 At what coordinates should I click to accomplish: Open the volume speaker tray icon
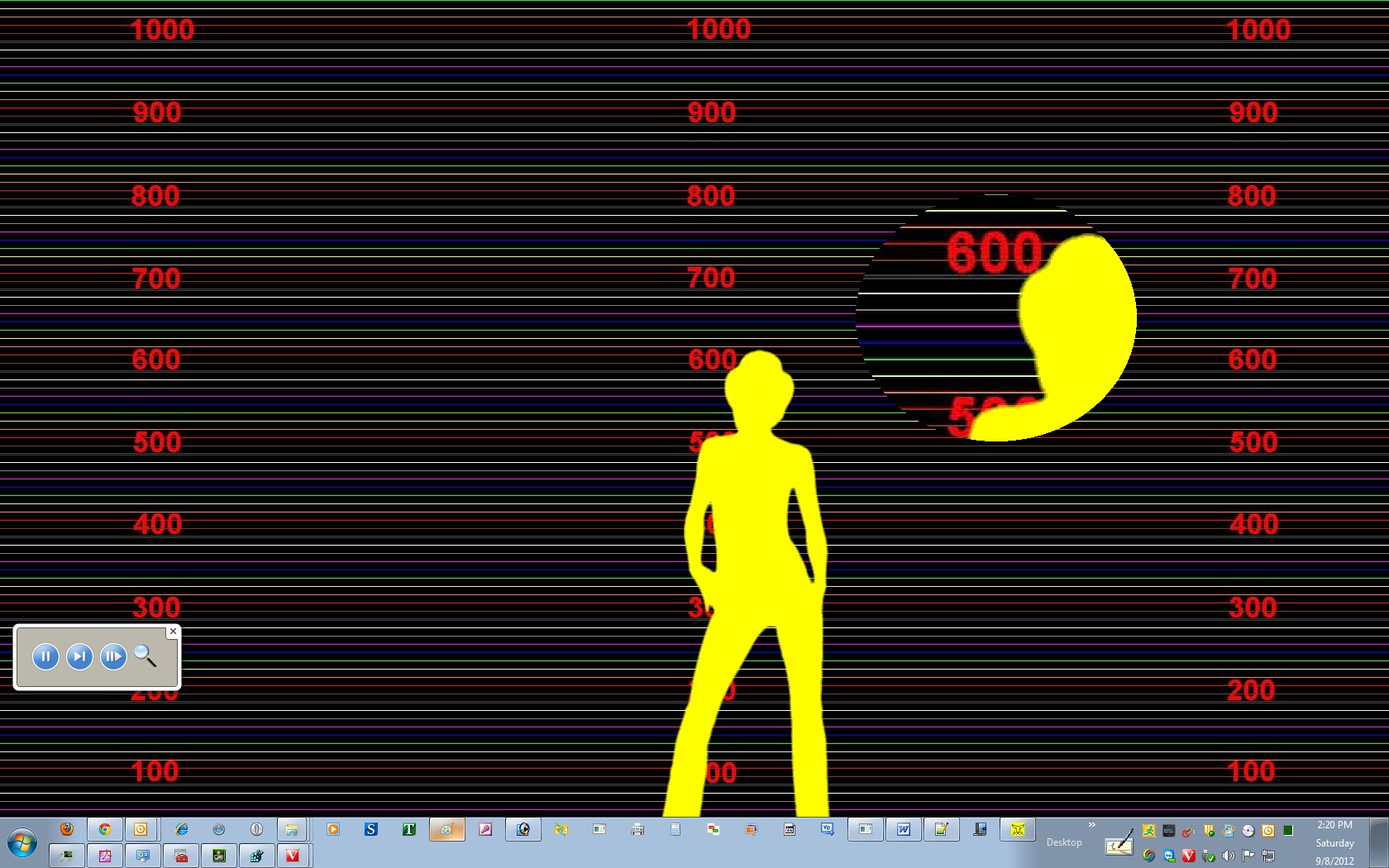(x=1229, y=856)
